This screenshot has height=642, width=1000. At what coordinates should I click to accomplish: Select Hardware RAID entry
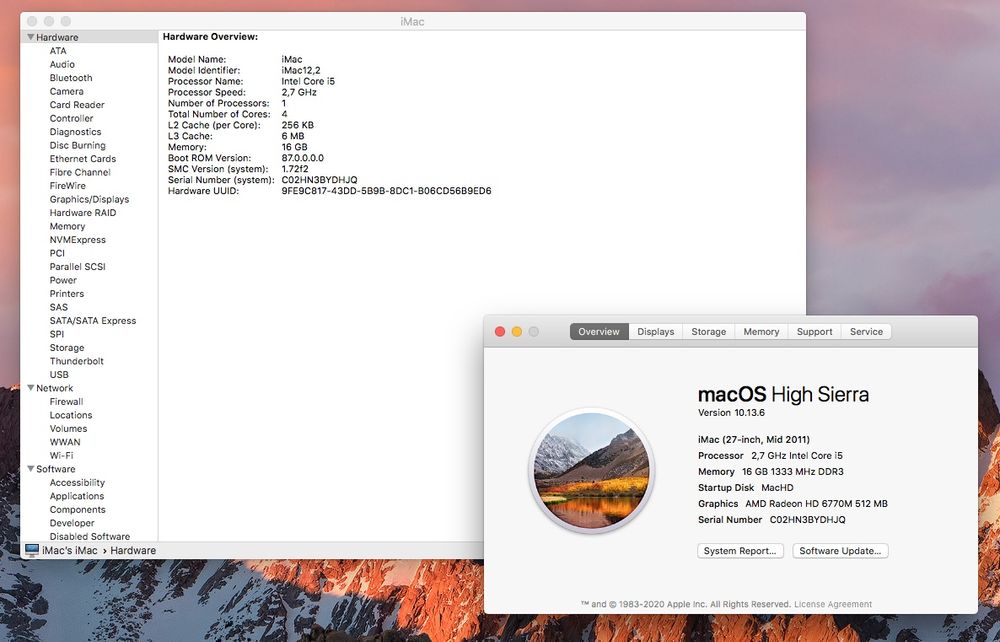(x=83, y=213)
